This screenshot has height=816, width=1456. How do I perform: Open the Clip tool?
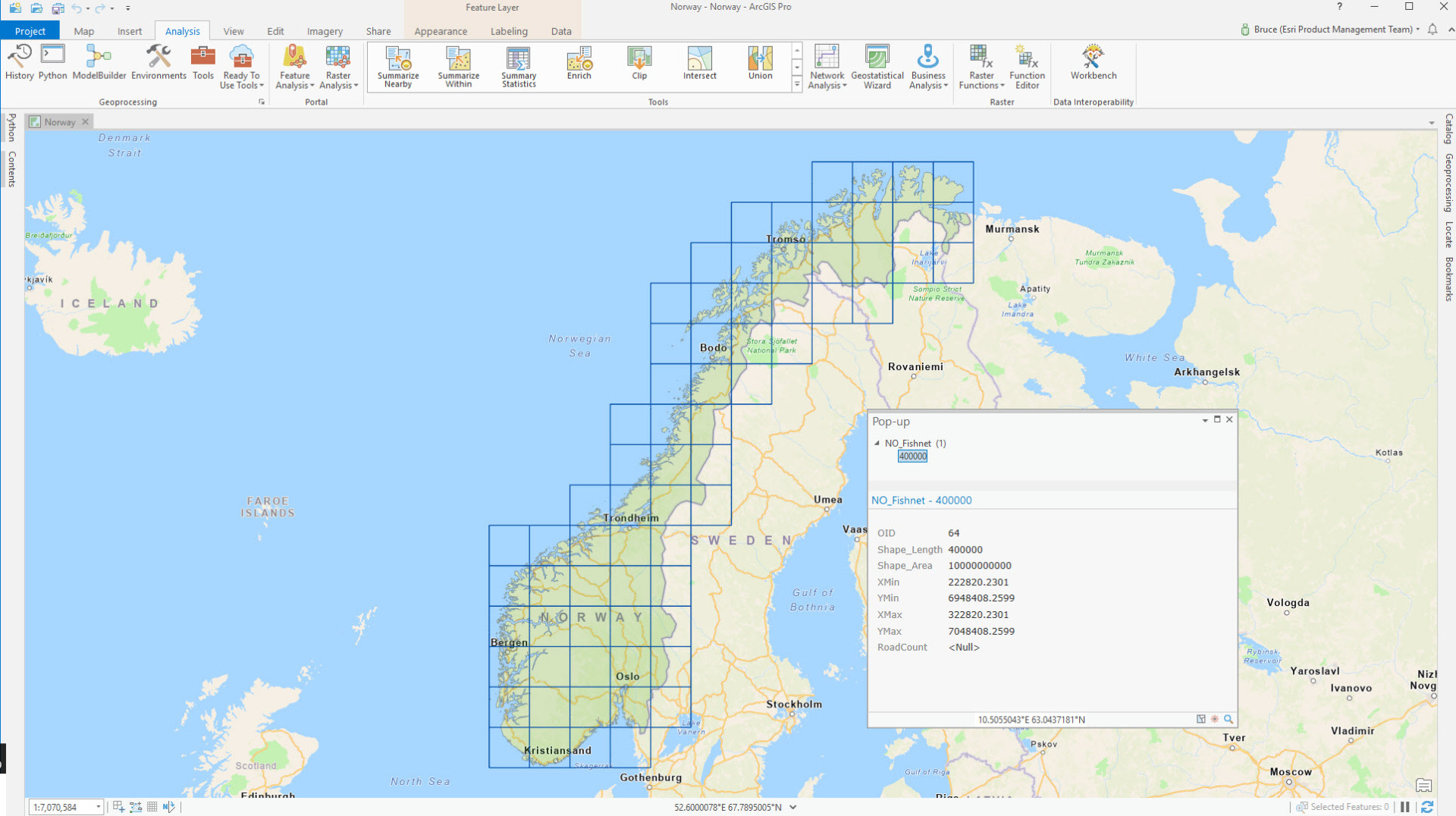point(639,63)
